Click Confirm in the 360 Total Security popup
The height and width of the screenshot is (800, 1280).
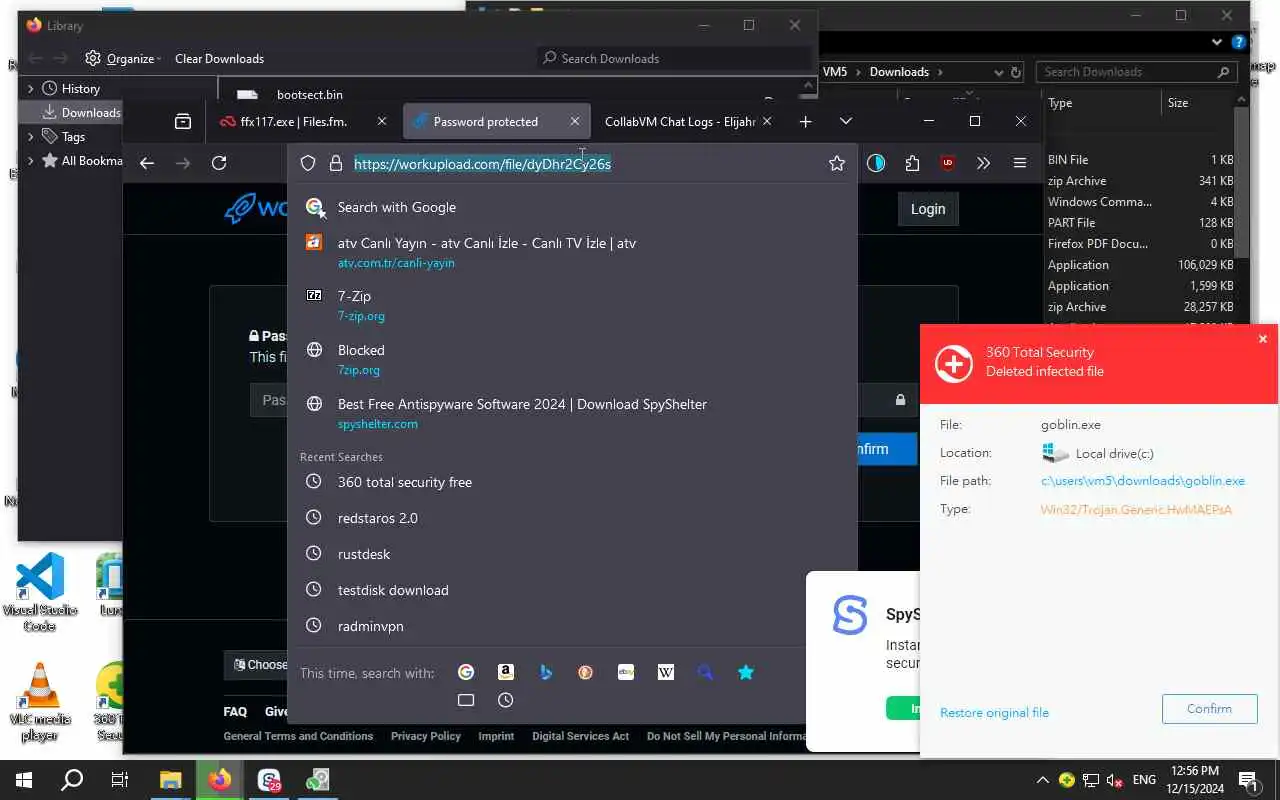coord(1209,708)
